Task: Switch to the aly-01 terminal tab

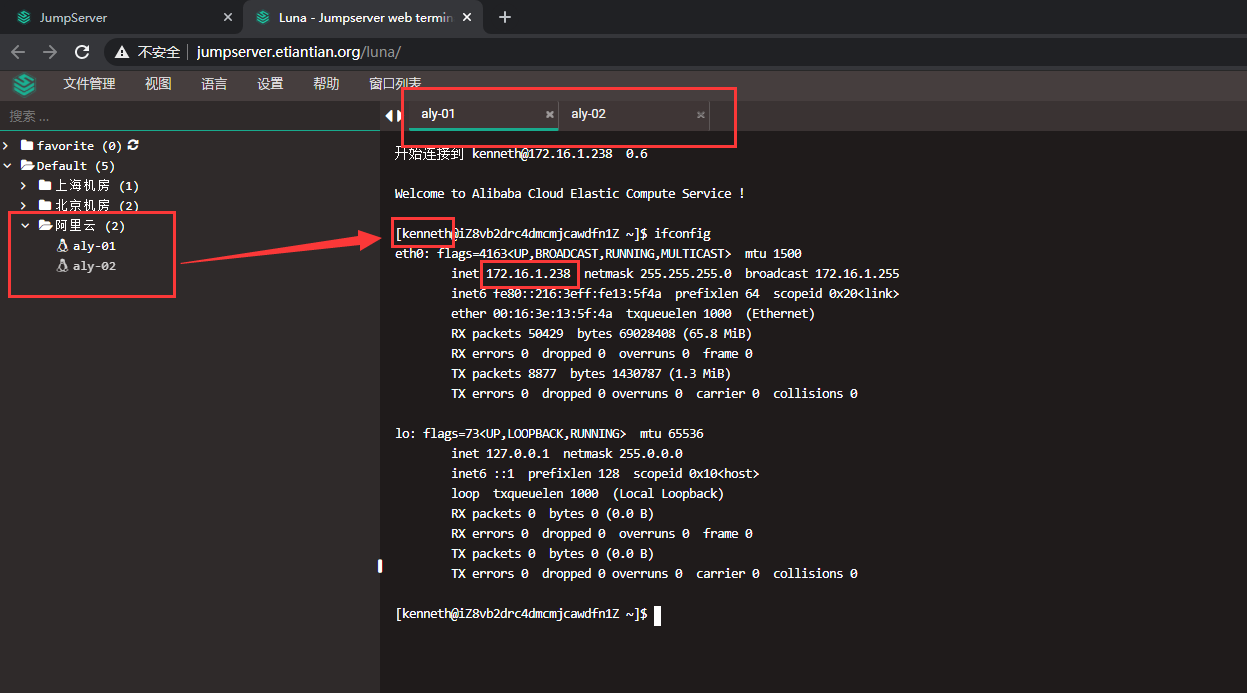Action: tap(483, 114)
